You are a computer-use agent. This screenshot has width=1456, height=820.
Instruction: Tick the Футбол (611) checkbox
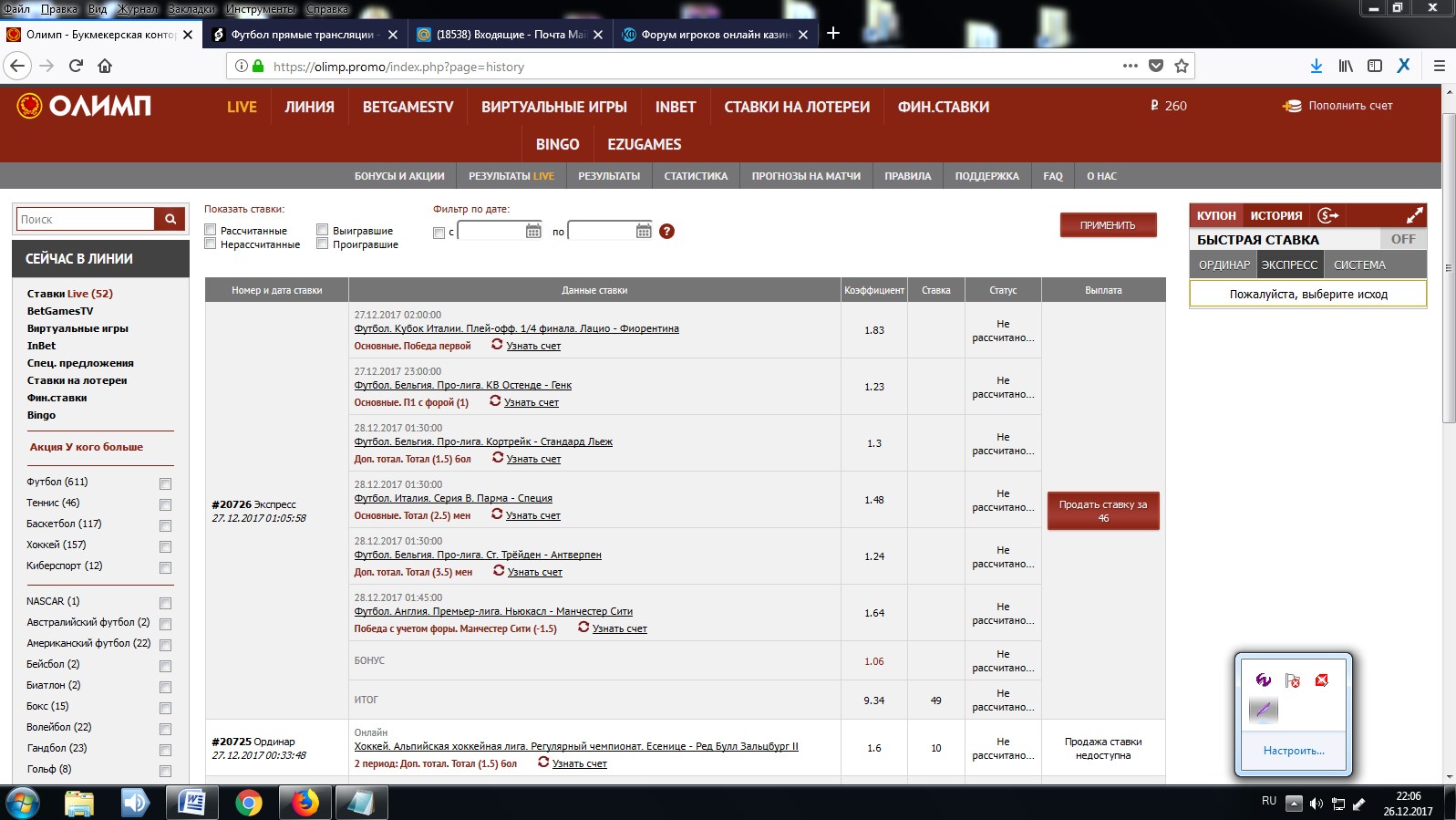point(165,483)
